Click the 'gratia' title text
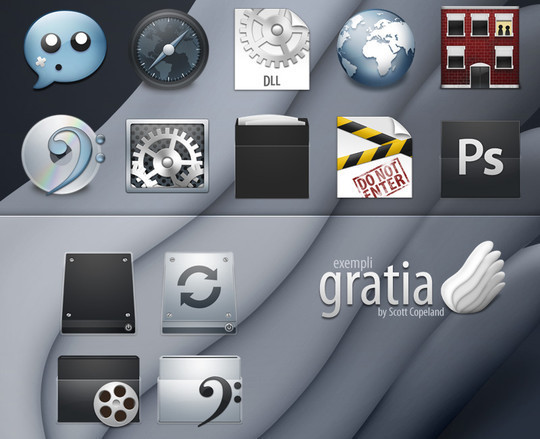 376,289
